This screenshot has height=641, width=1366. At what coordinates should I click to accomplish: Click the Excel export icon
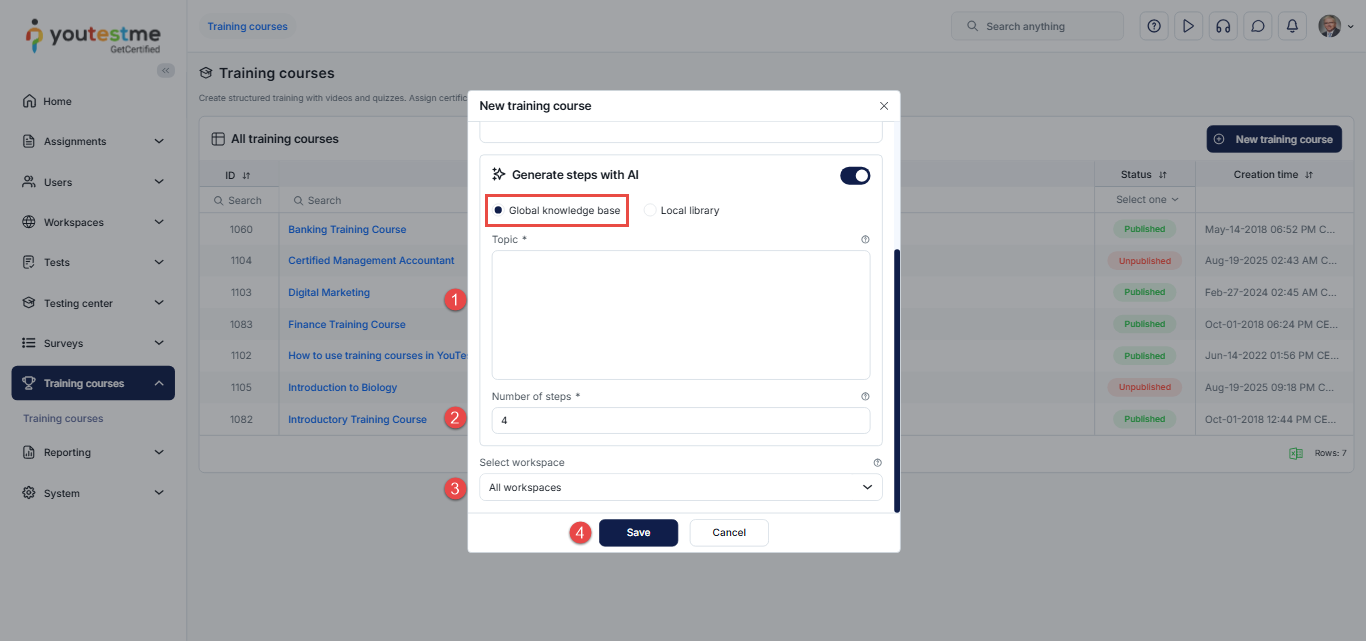[x=1296, y=453]
